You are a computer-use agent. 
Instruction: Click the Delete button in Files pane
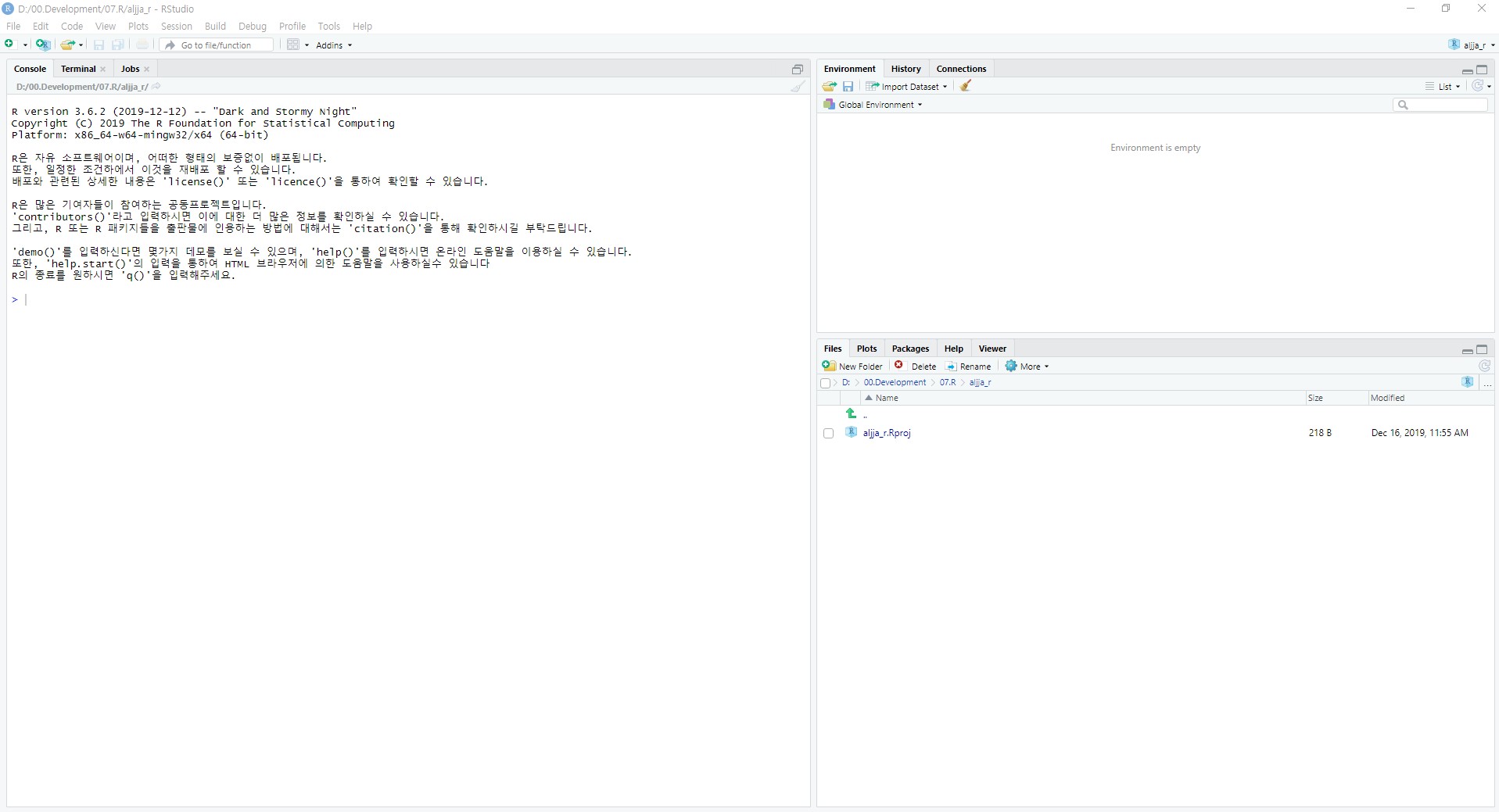point(915,366)
